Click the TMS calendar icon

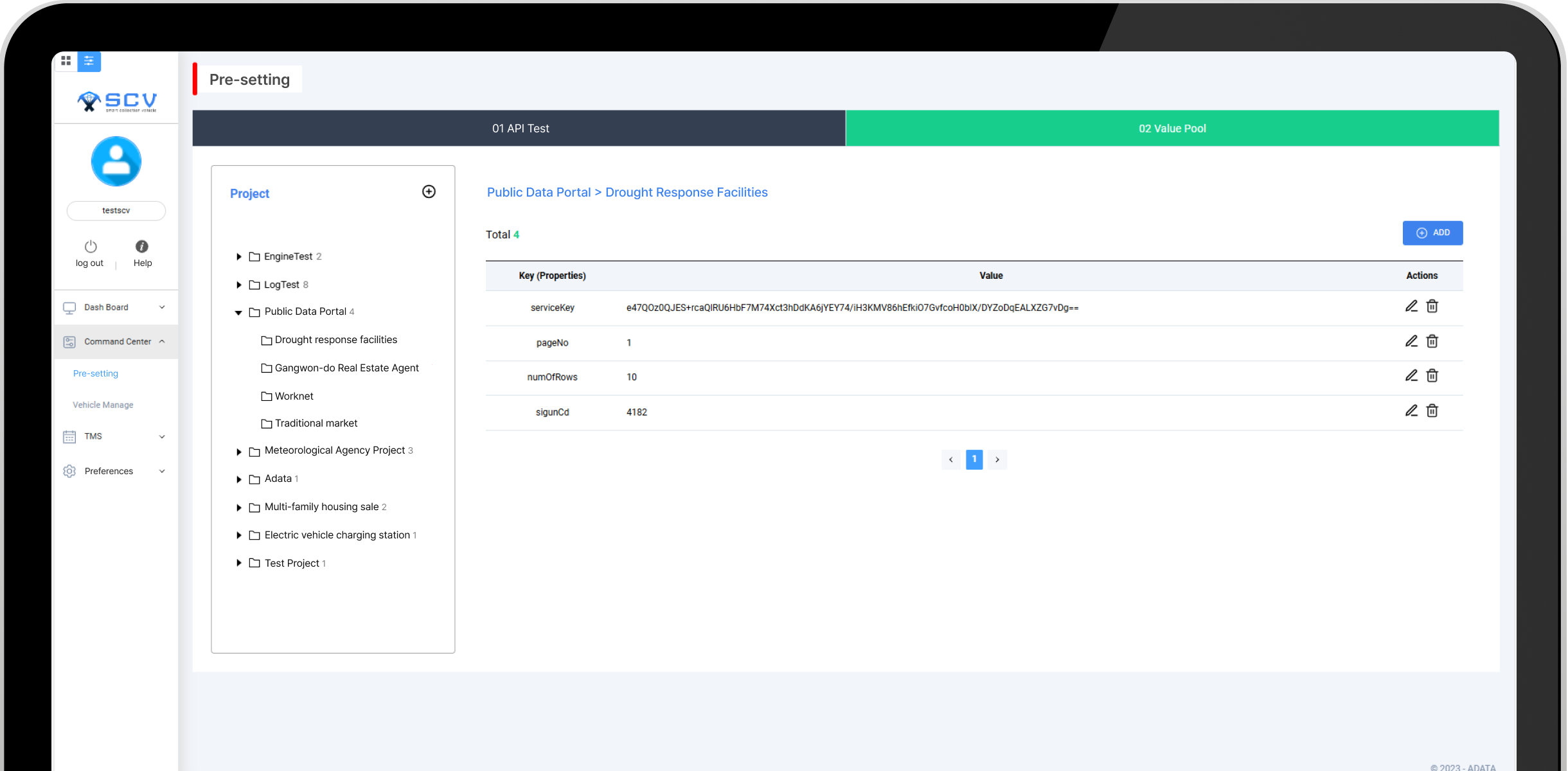[69, 437]
